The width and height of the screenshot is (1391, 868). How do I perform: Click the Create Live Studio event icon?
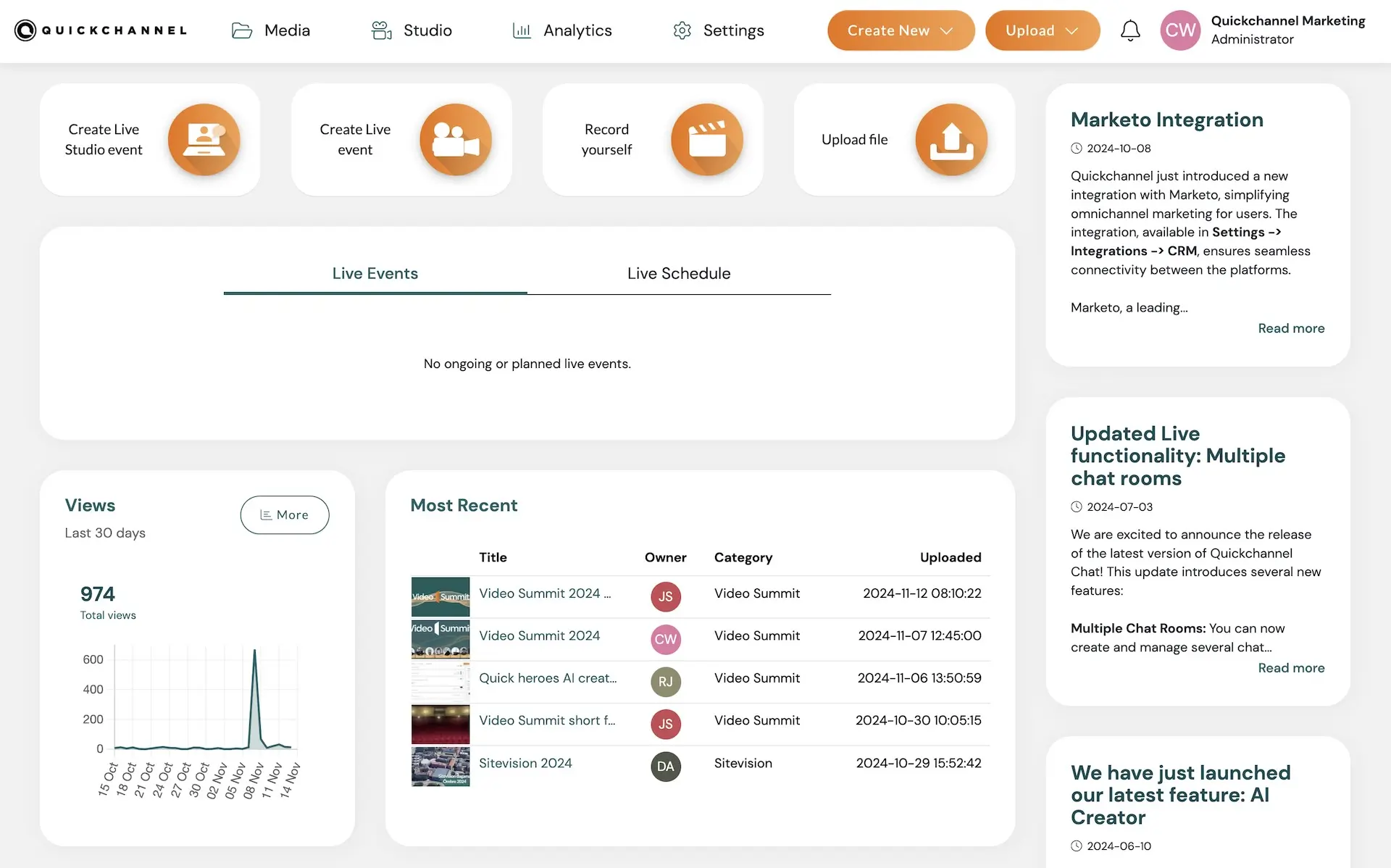click(x=204, y=139)
